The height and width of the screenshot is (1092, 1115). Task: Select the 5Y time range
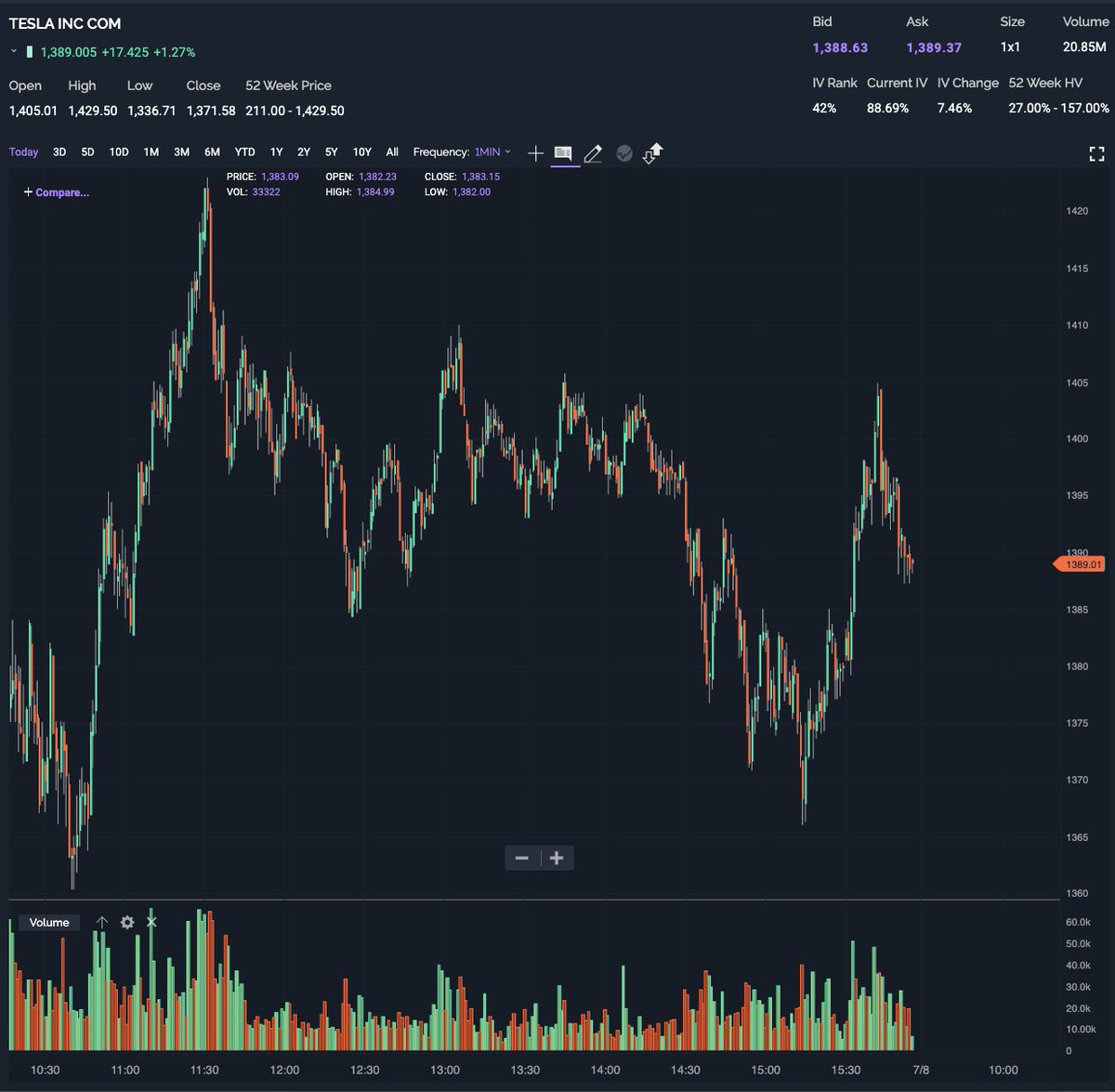tap(332, 151)
